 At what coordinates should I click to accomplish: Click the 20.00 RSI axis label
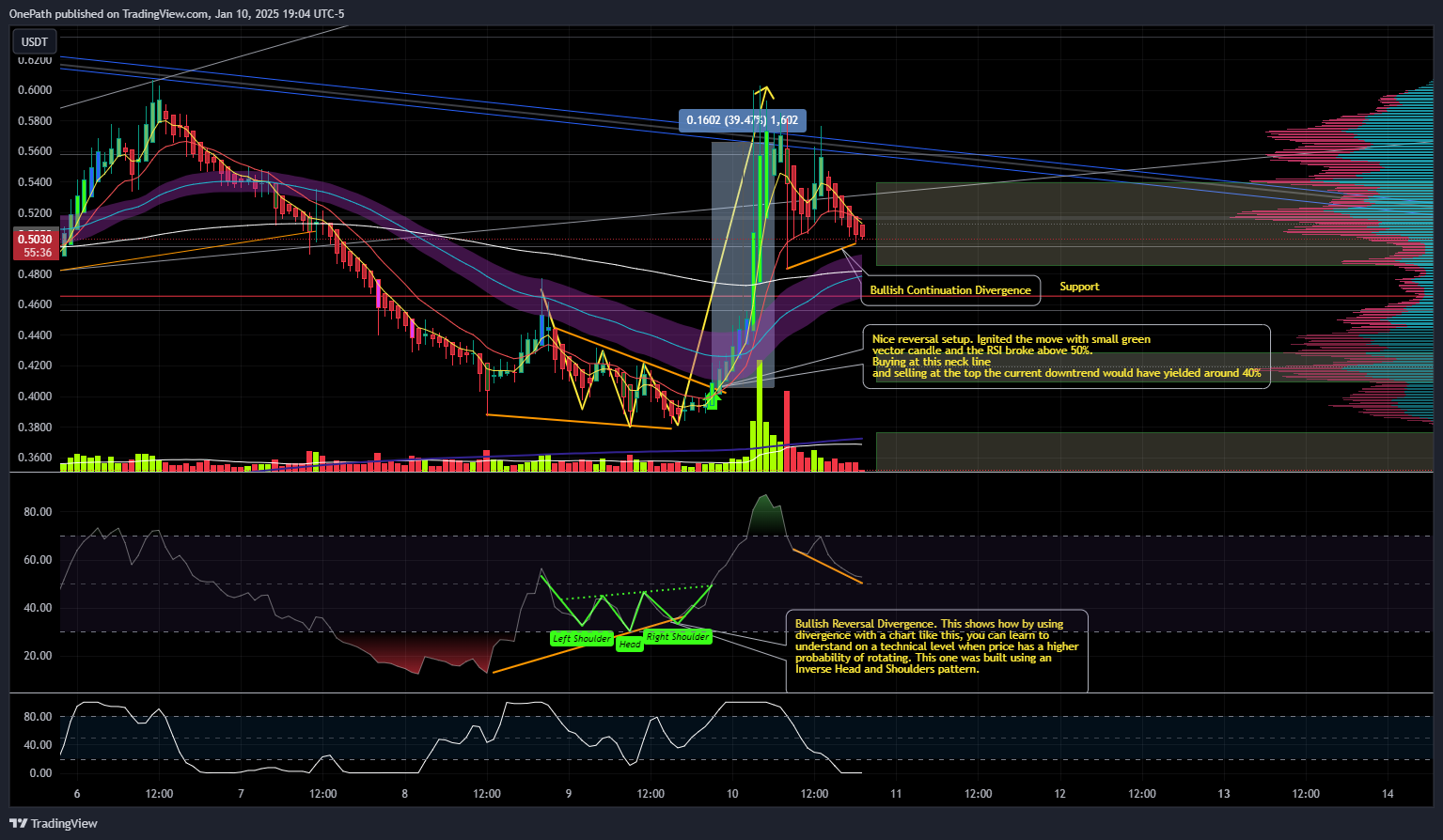pos(38,656)
